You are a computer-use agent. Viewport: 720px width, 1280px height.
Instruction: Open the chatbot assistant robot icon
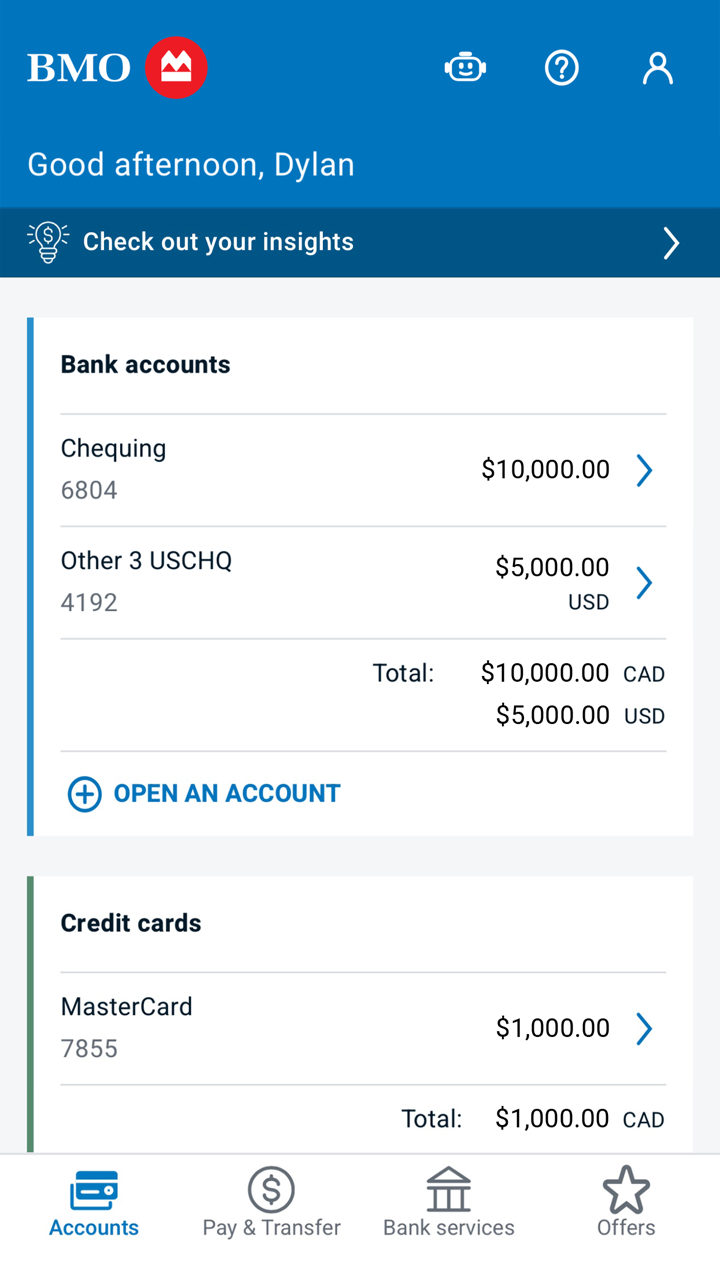[x=465, y=68]
